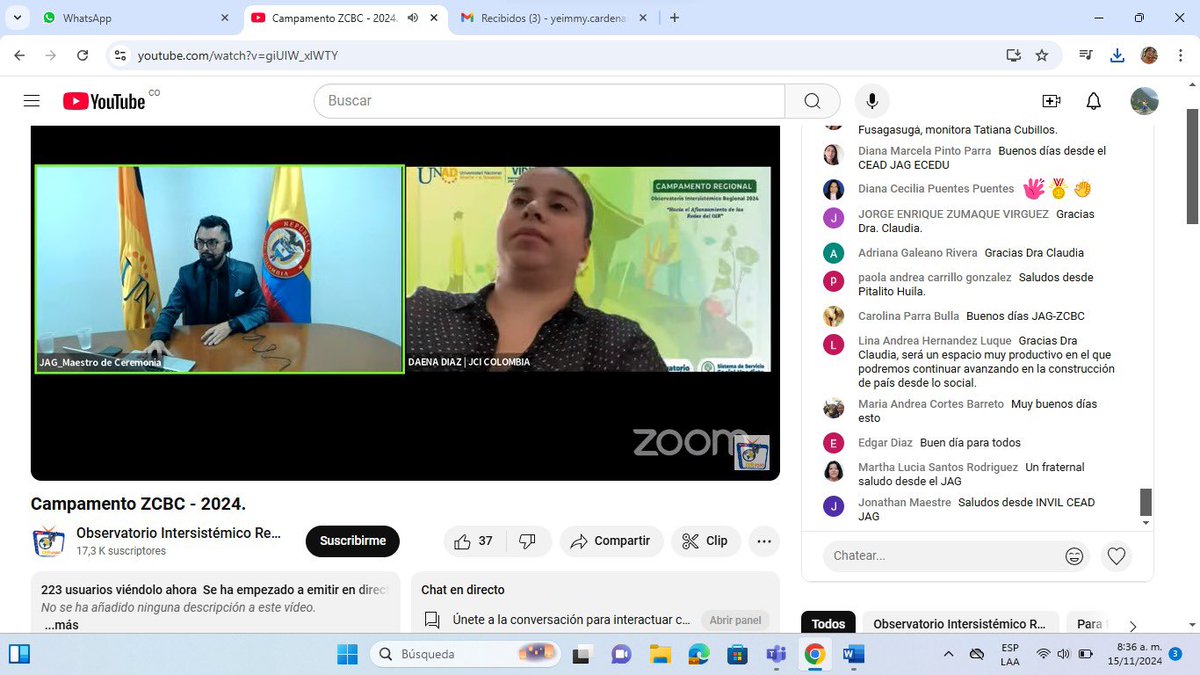Click Lina Andrea Hernandez Luque chat name
This screenshot has width=1200, height=675.
click(935, 341)
